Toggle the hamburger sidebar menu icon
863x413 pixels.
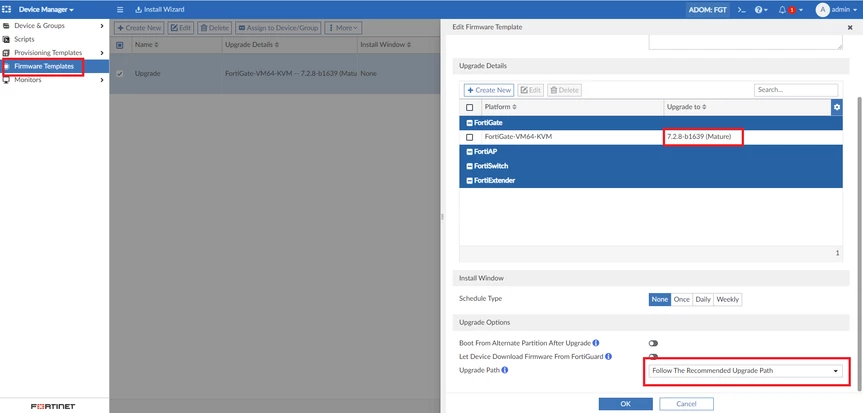pos(120,9)
